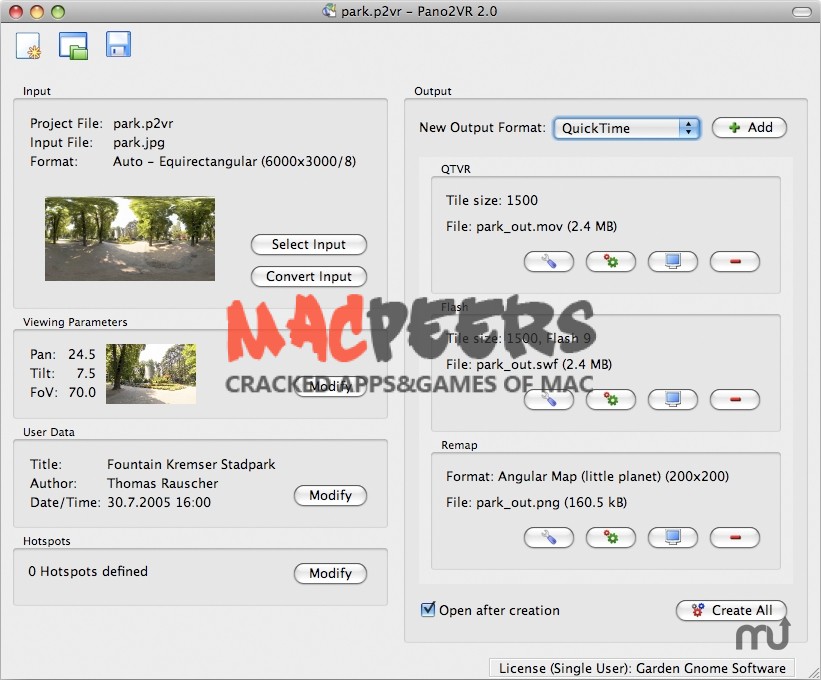Modify the User Data
821x680 pixels.
(x=330, y=495)
